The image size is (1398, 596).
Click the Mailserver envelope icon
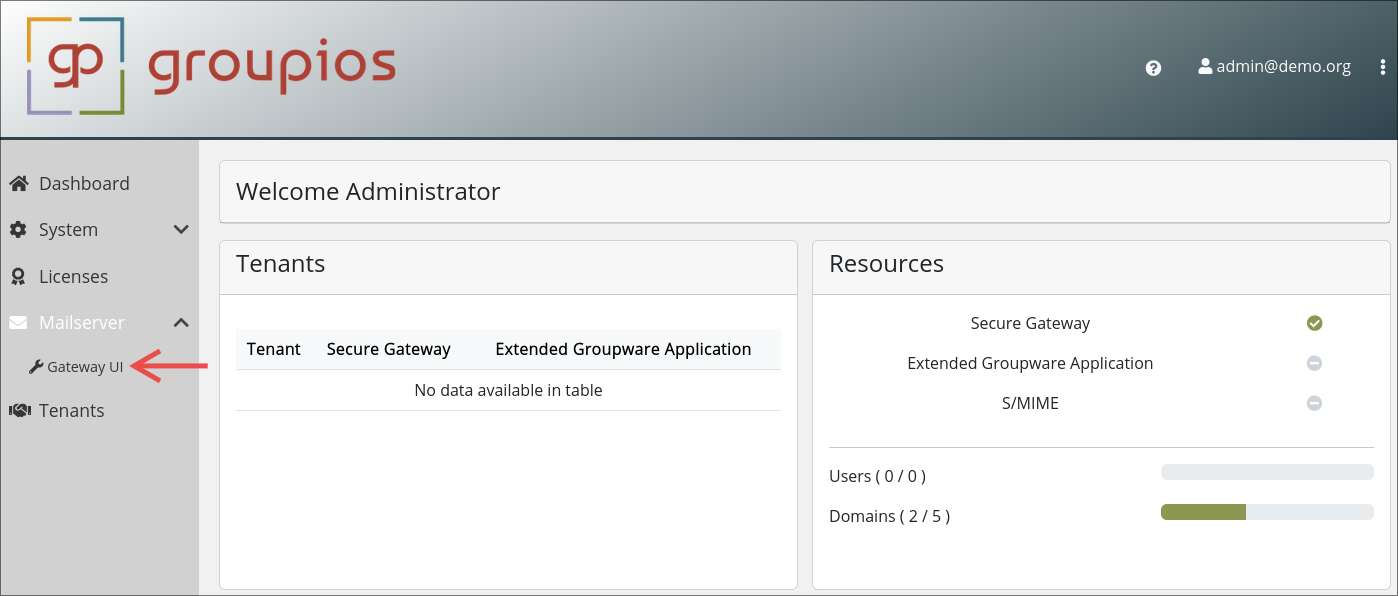click(x=17, y=322)
